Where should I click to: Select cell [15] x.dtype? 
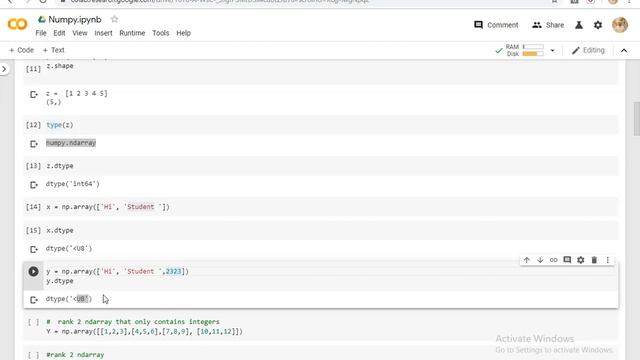[x=321, y=230]
